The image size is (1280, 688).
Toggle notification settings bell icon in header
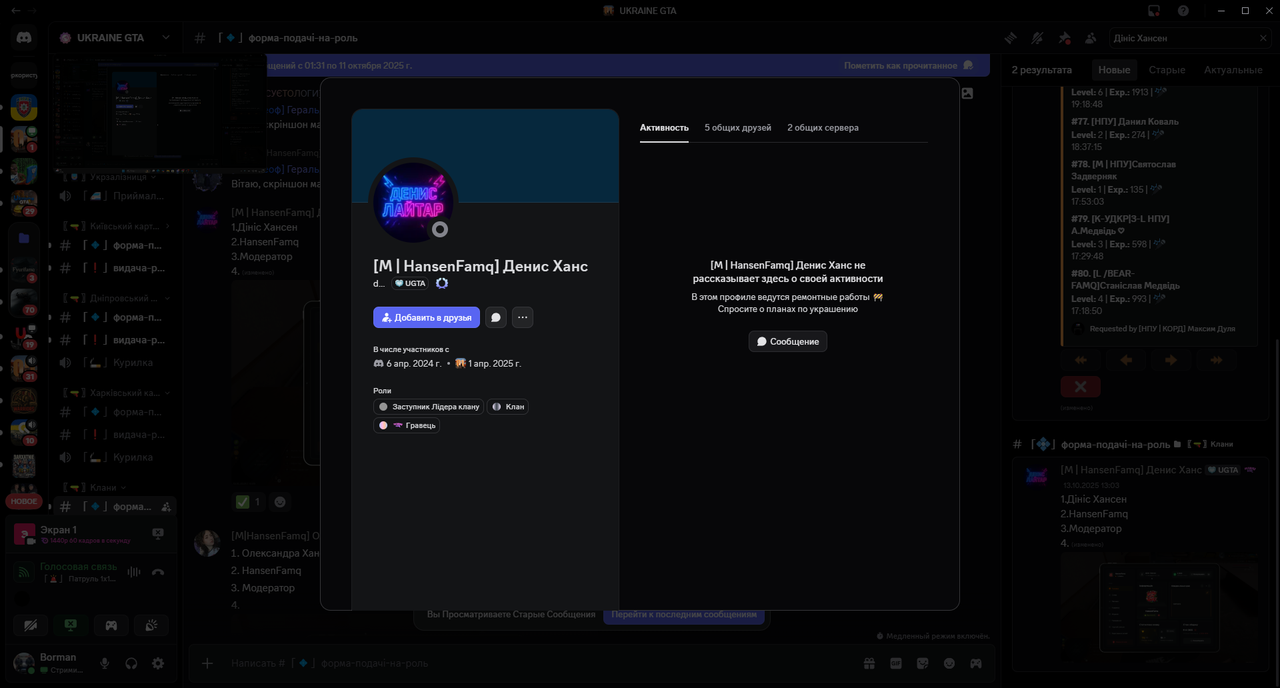[1037, 38]
